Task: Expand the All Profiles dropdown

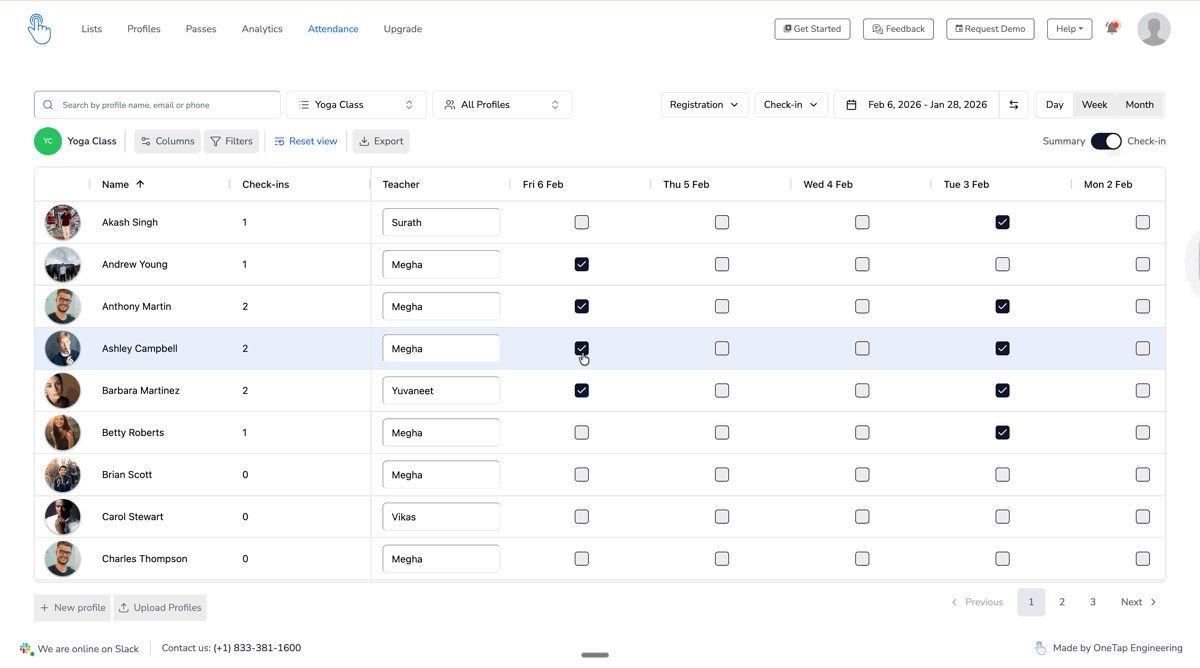Action: [502, 105]
